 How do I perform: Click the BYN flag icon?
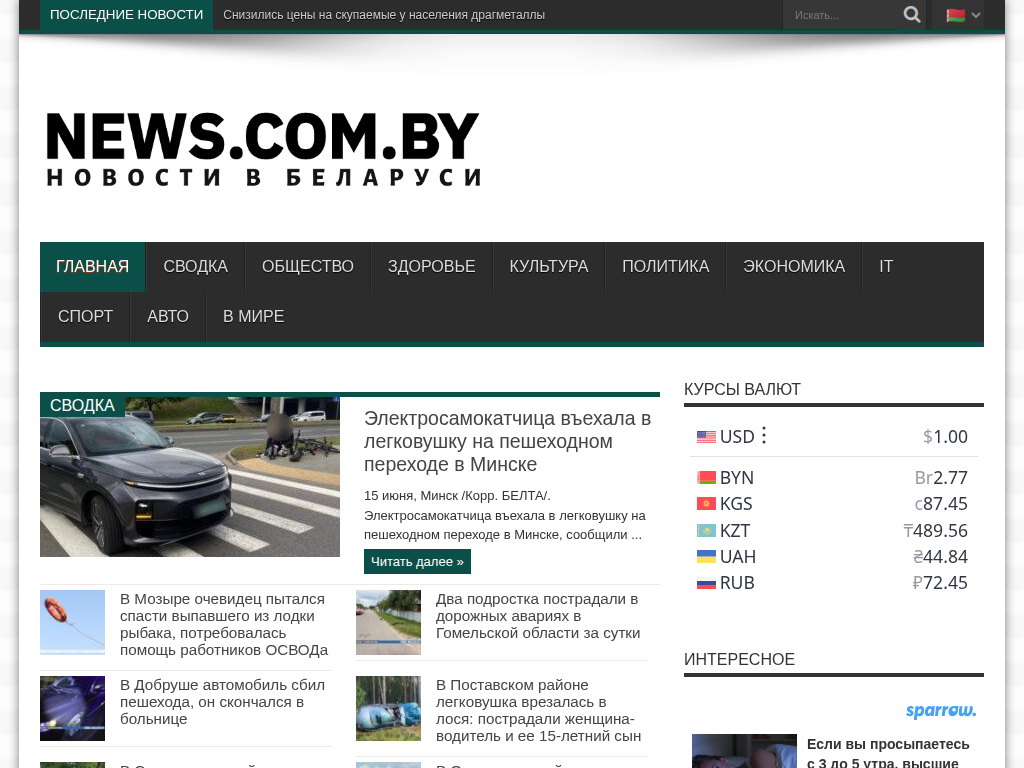(706, 478)
